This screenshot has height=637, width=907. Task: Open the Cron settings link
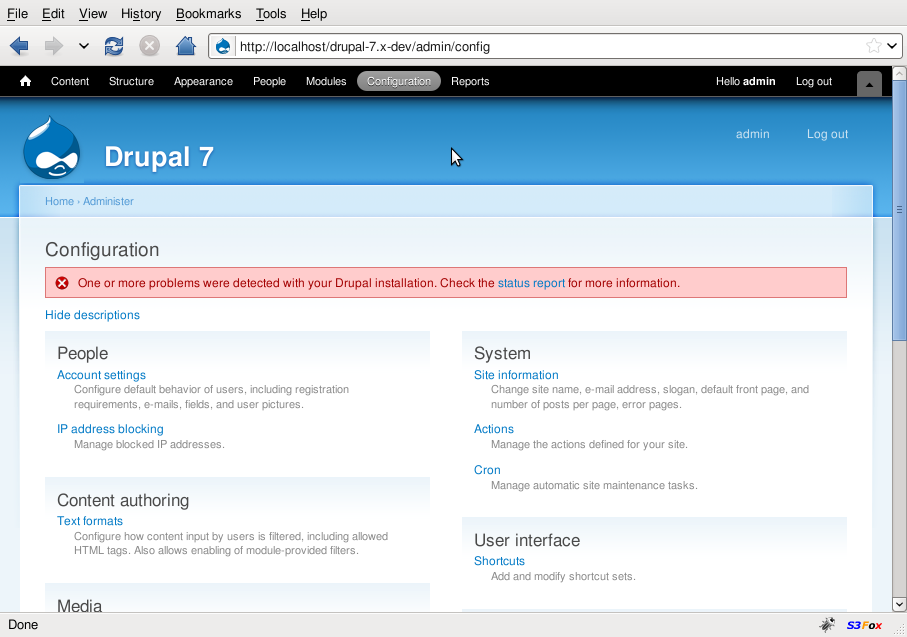coord(487,470)
